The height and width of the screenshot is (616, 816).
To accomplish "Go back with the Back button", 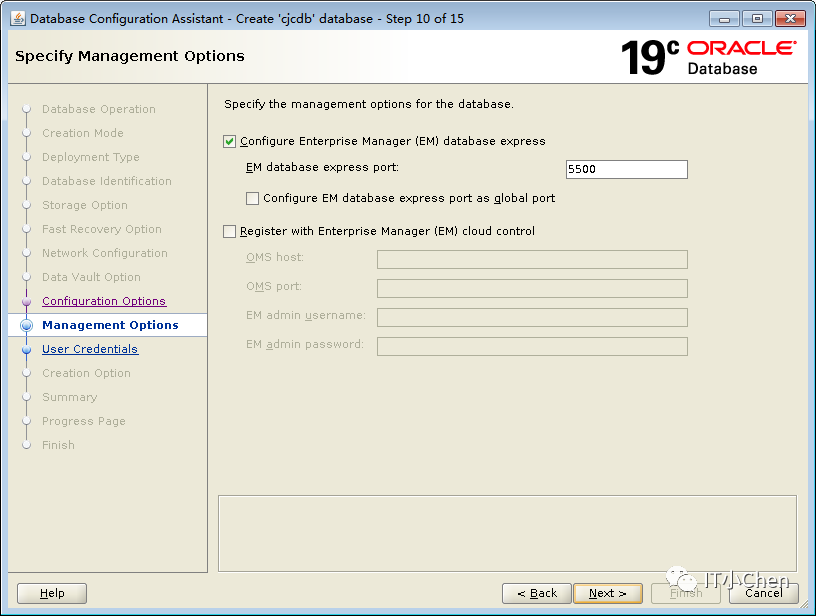I will 537,593.
